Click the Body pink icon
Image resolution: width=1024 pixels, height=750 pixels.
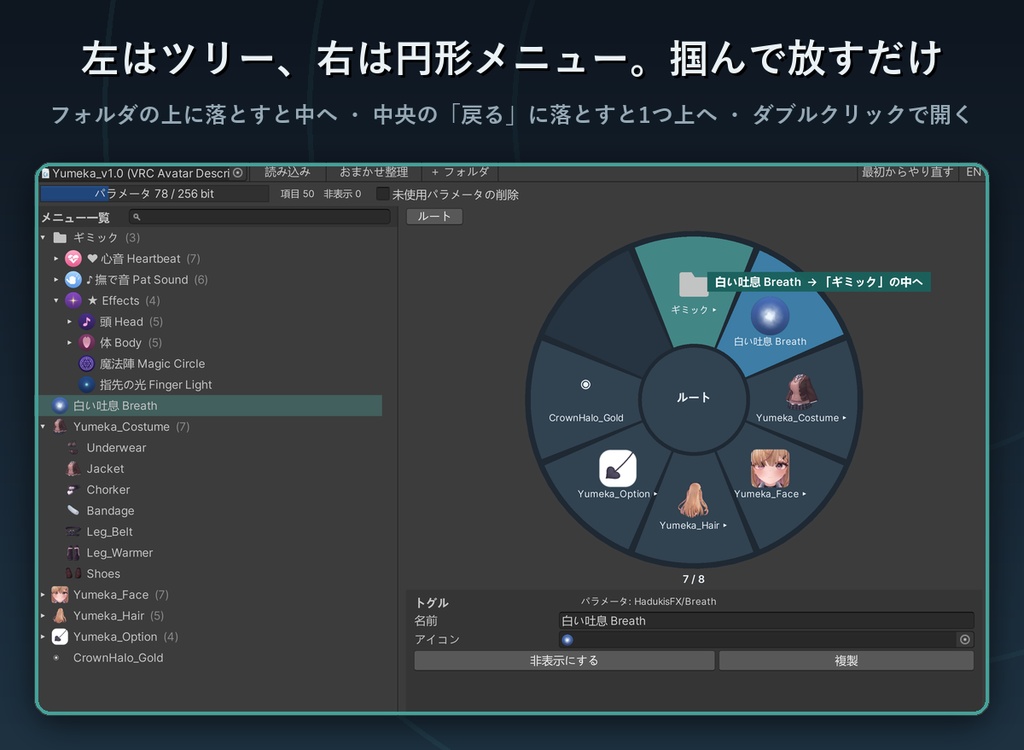86,342
